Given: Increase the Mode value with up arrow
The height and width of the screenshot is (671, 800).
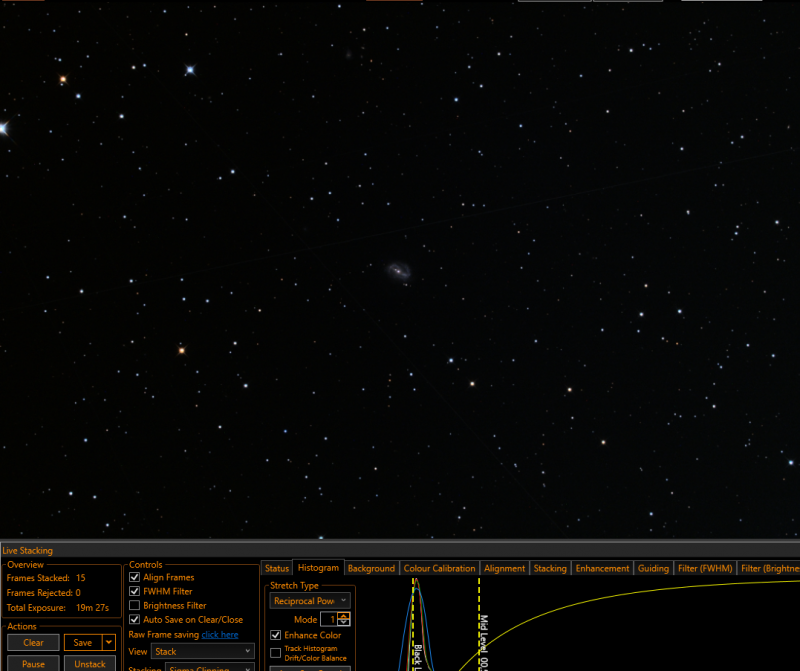Looking at the screenshot, I should click(x=344, y=616).
